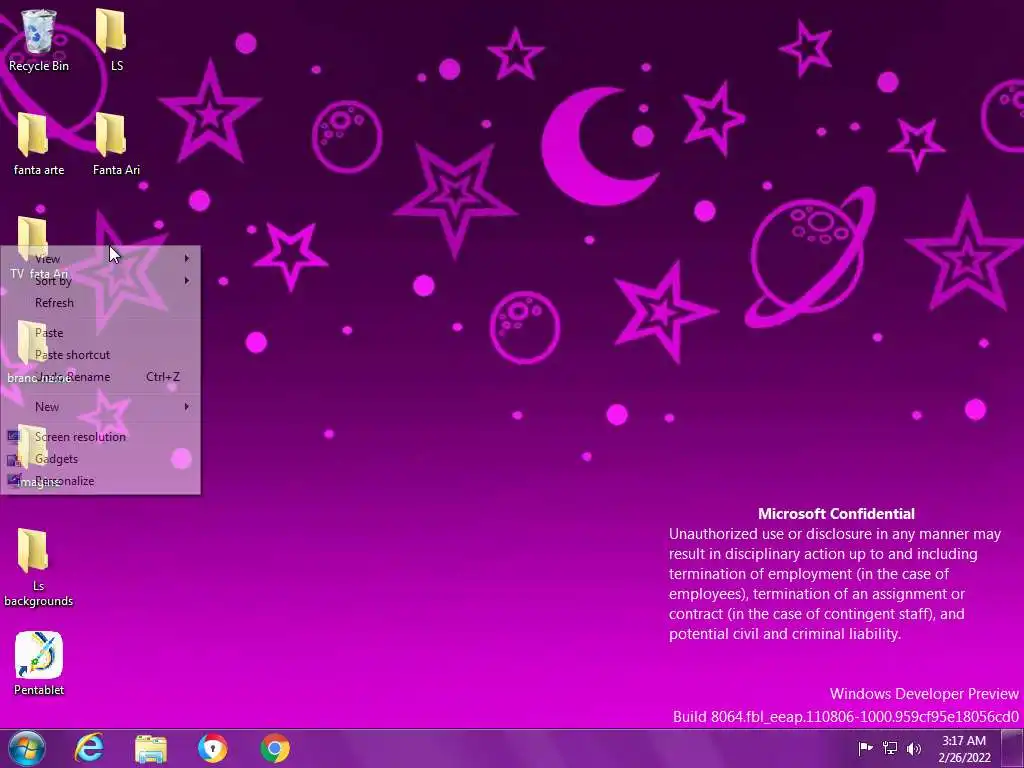Viewport: 1024px width, 768px height.
Task: Launch Google Chrome from taskbar
Action: (x=275, y=748)
